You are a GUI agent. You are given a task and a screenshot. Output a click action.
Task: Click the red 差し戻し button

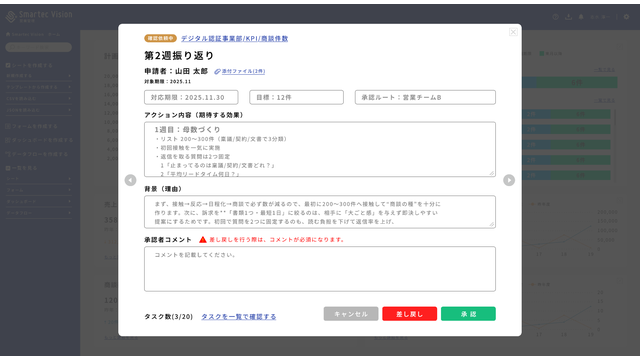pos(409,314)
